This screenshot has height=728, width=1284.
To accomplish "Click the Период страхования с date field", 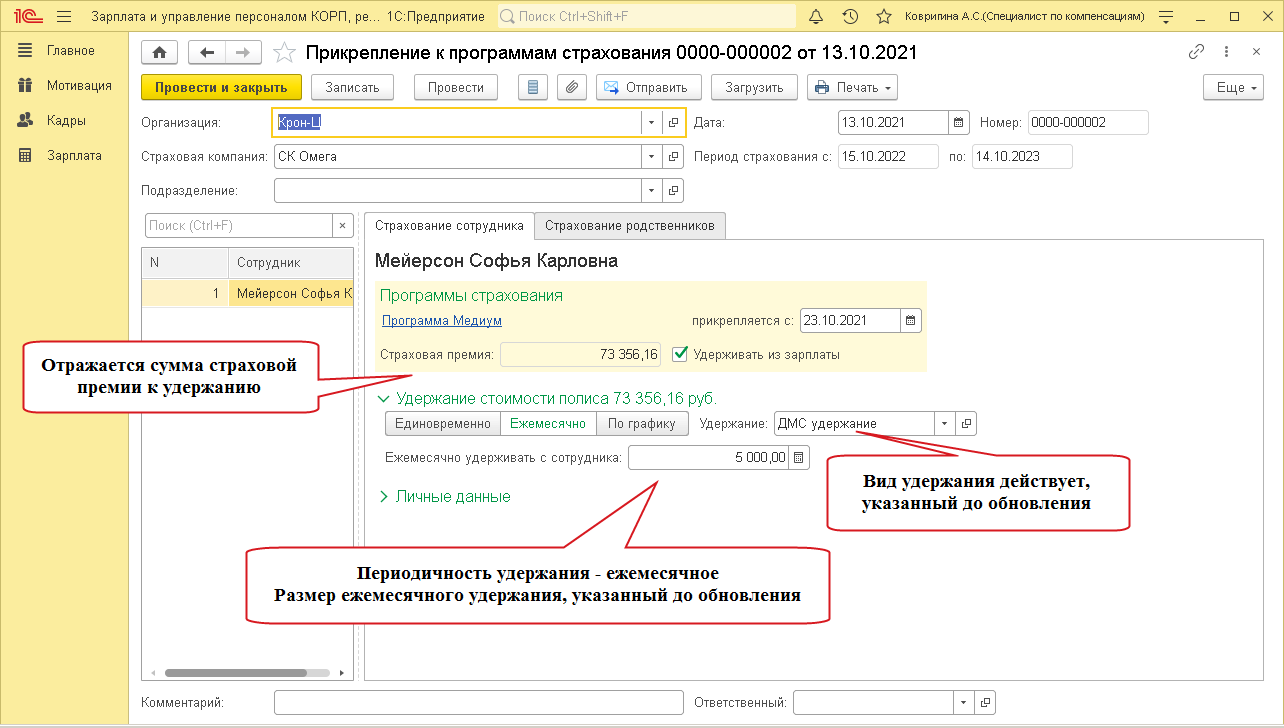I will pos(888,157).
